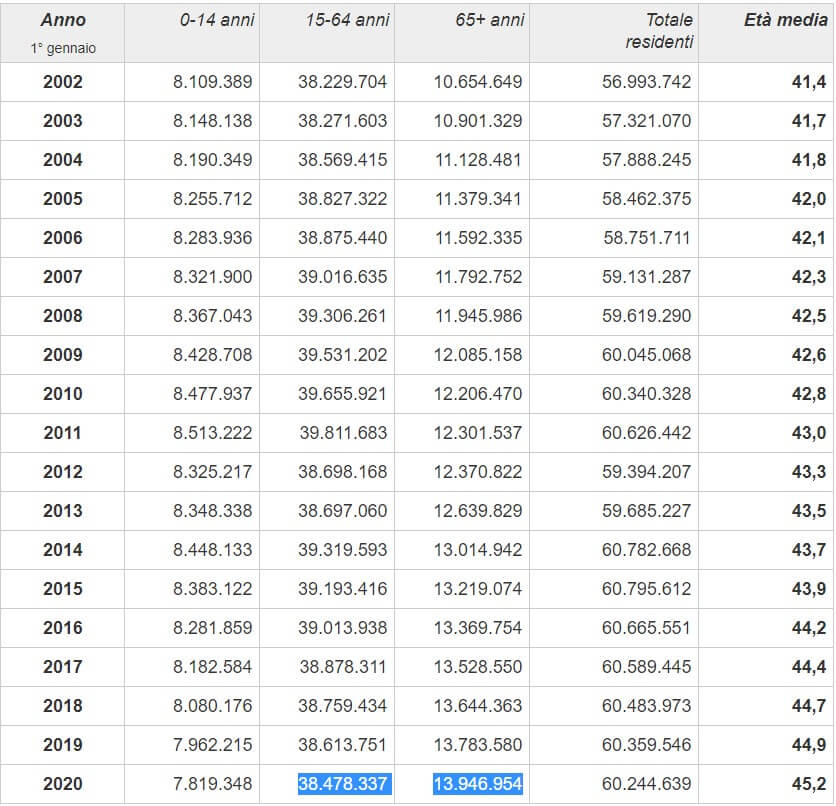Click total residents 60.244.639 for 2020
This screenshot has width=836, height=806.
pyautogui.click(x=646, y=784)
